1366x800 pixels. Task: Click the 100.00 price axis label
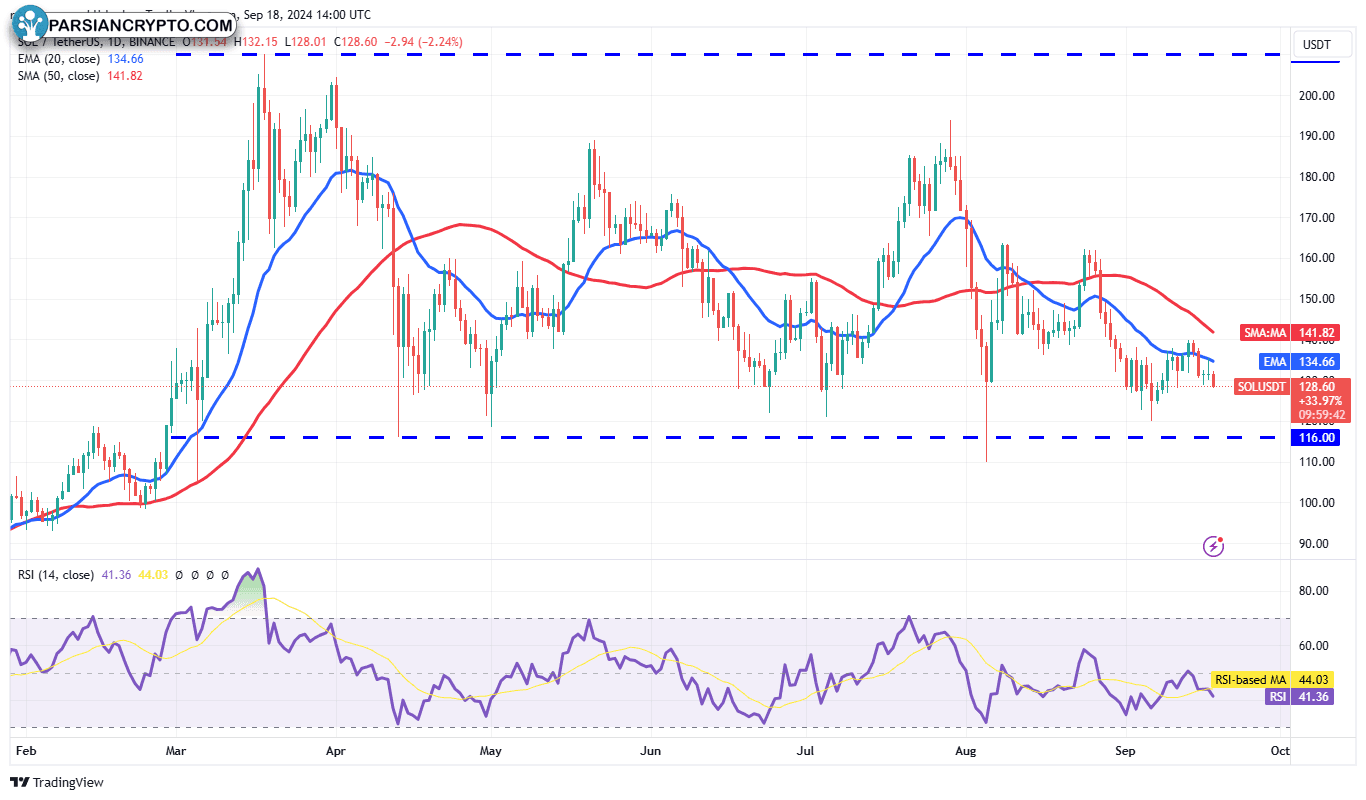tap(1315, 503)
